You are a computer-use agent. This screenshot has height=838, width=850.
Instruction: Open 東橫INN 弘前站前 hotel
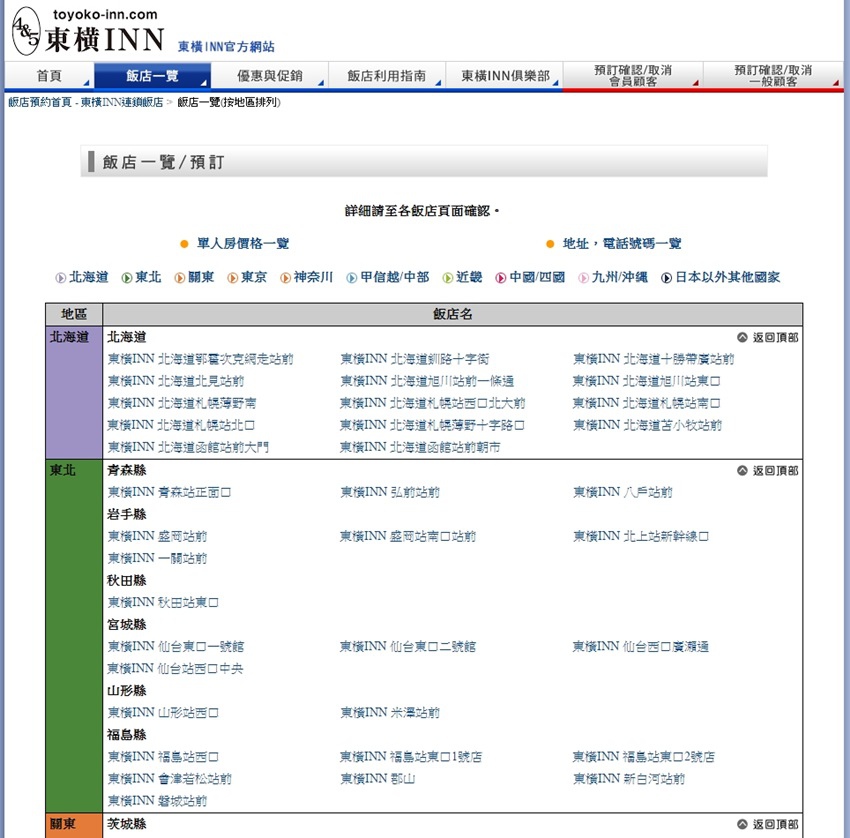click(x=390, y=492)
